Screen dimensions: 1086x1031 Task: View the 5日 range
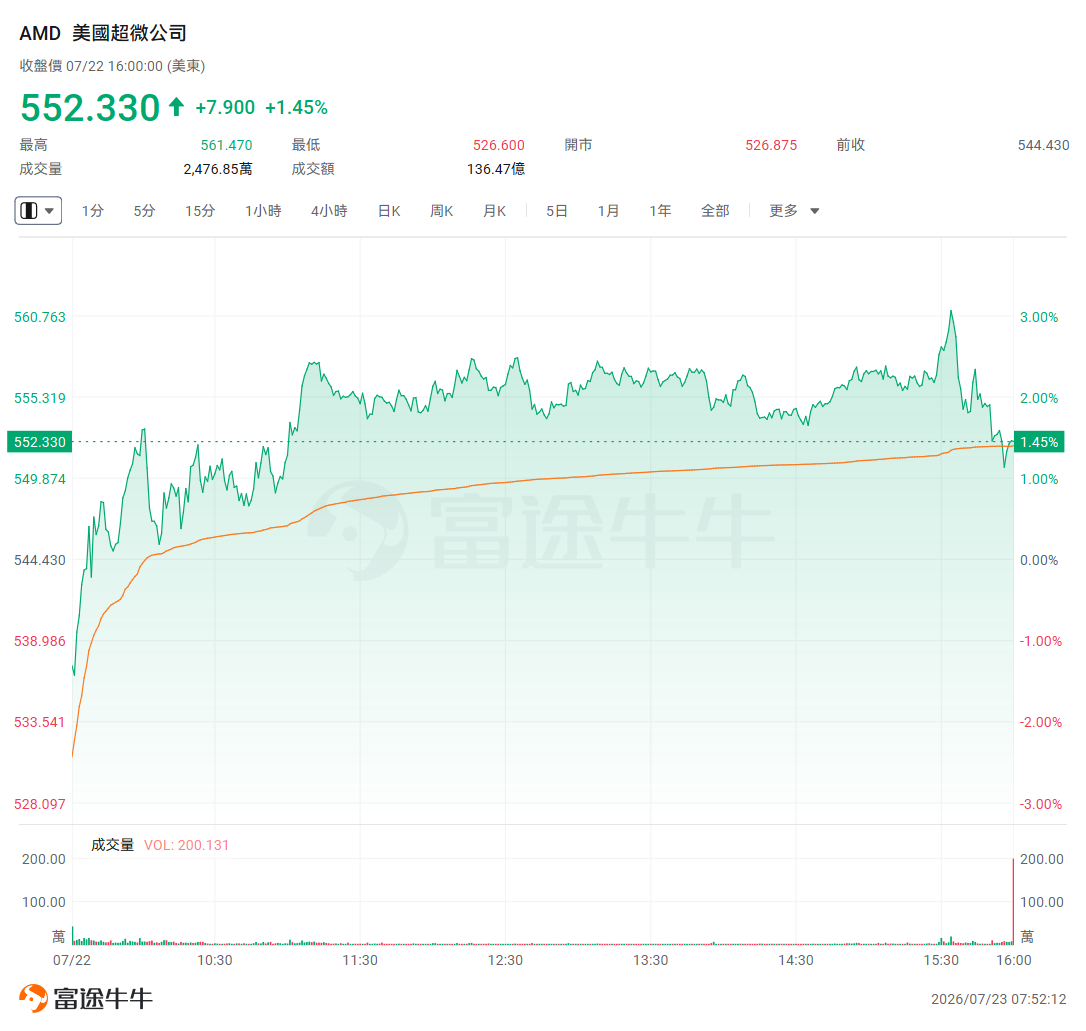(556, 210)
